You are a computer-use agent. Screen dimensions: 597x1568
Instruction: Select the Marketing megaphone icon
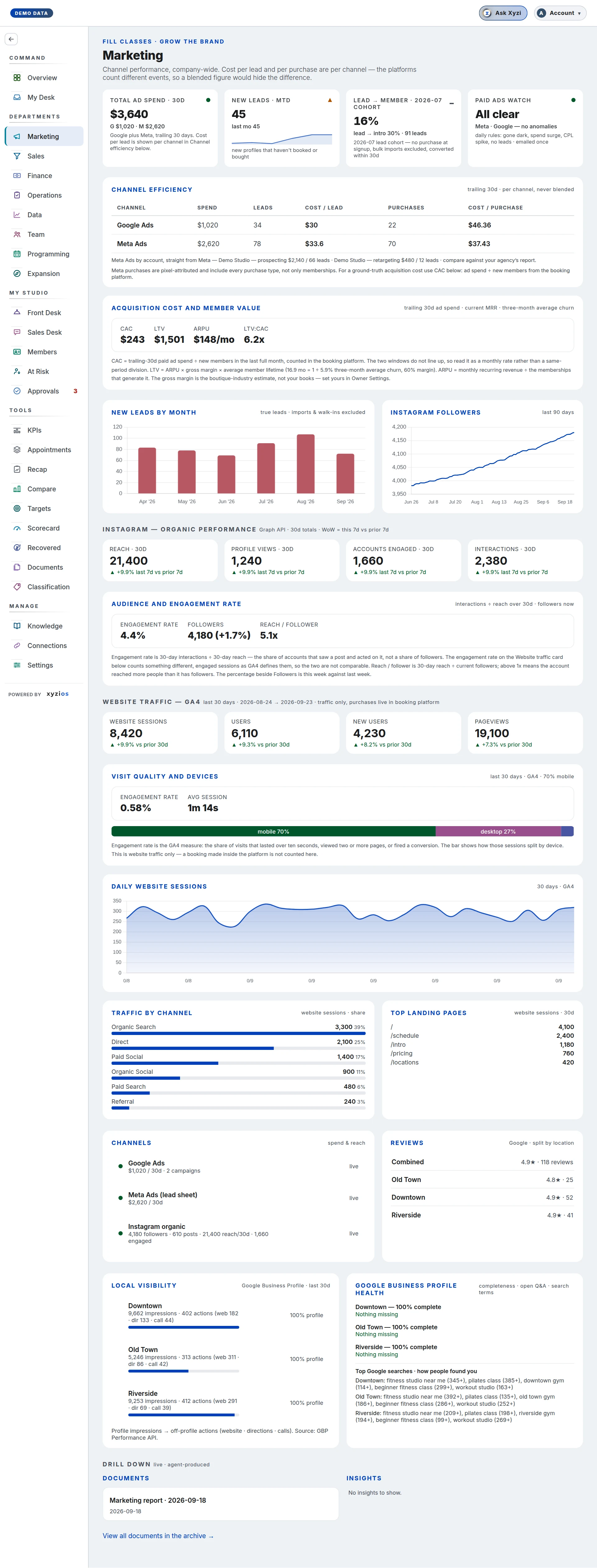(17, 136)
